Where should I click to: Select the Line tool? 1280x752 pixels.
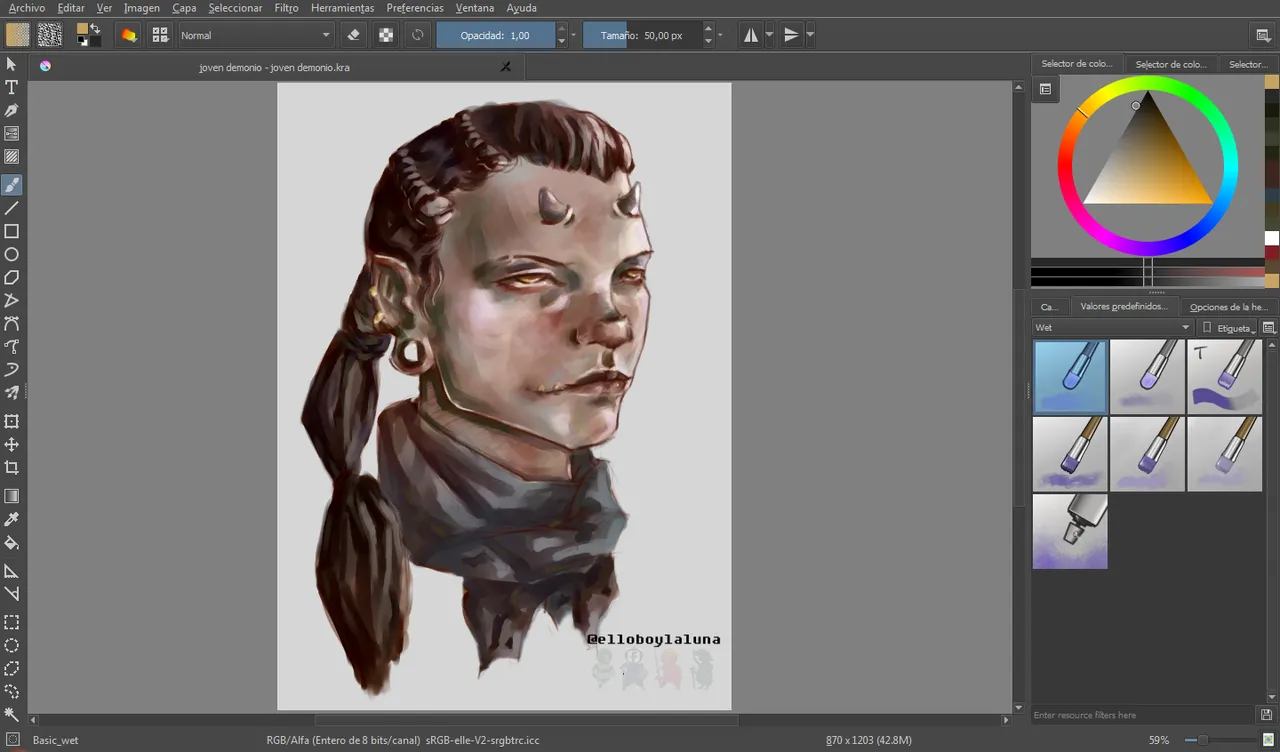[12, 208]
